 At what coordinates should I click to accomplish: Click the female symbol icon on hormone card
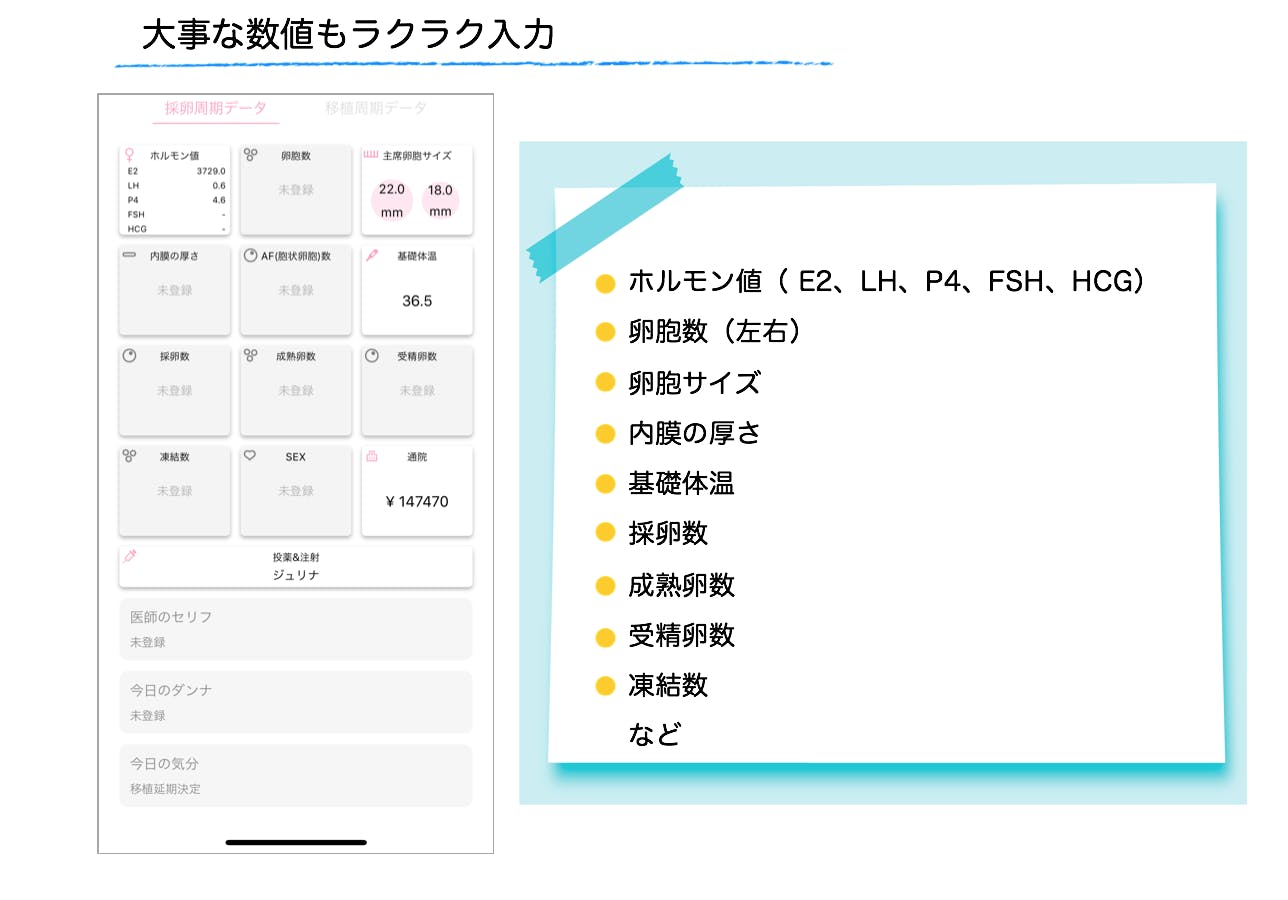click(x=128, y=155)
